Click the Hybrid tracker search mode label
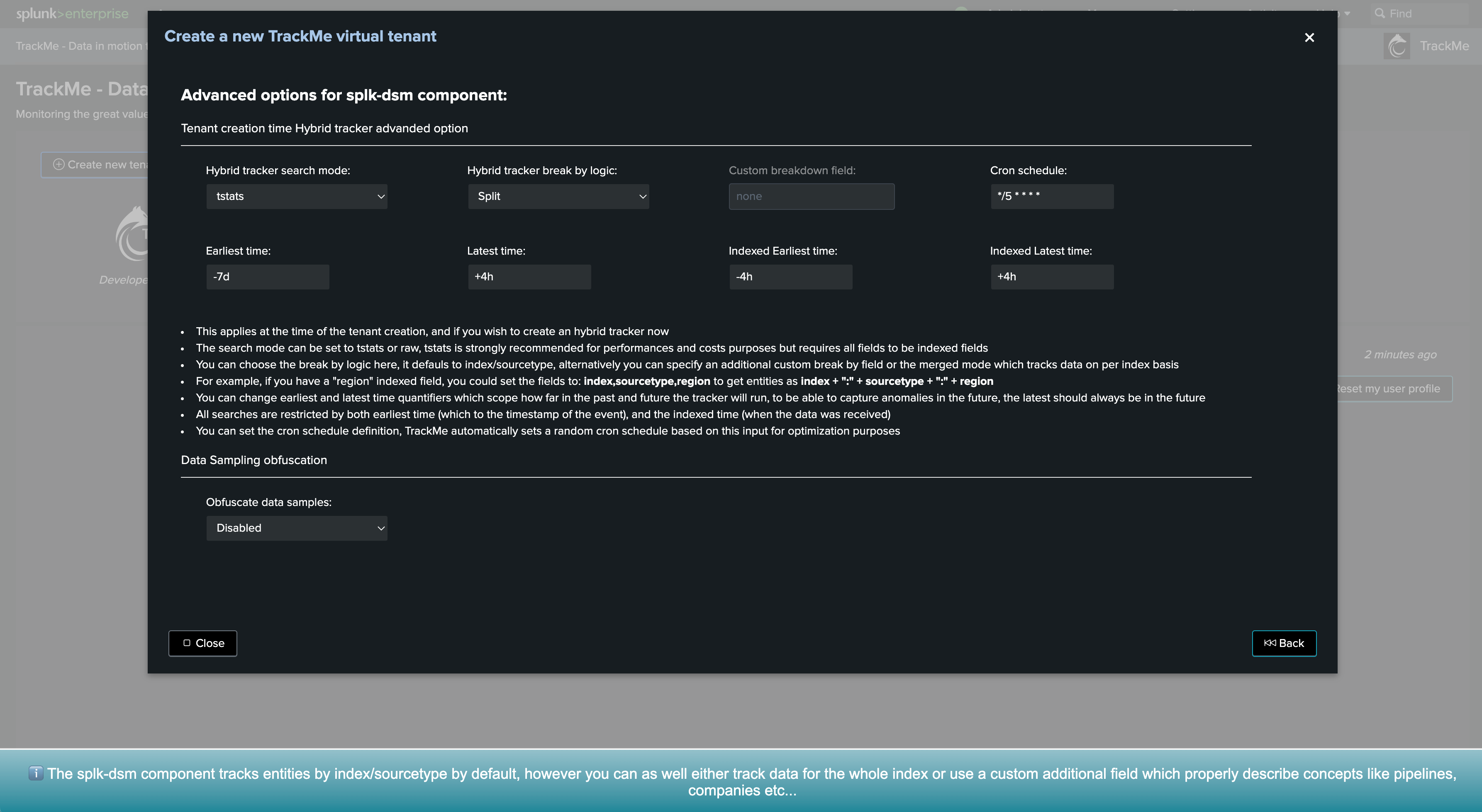This screenshot has width=1482, height=812. (x=278, y=171)
